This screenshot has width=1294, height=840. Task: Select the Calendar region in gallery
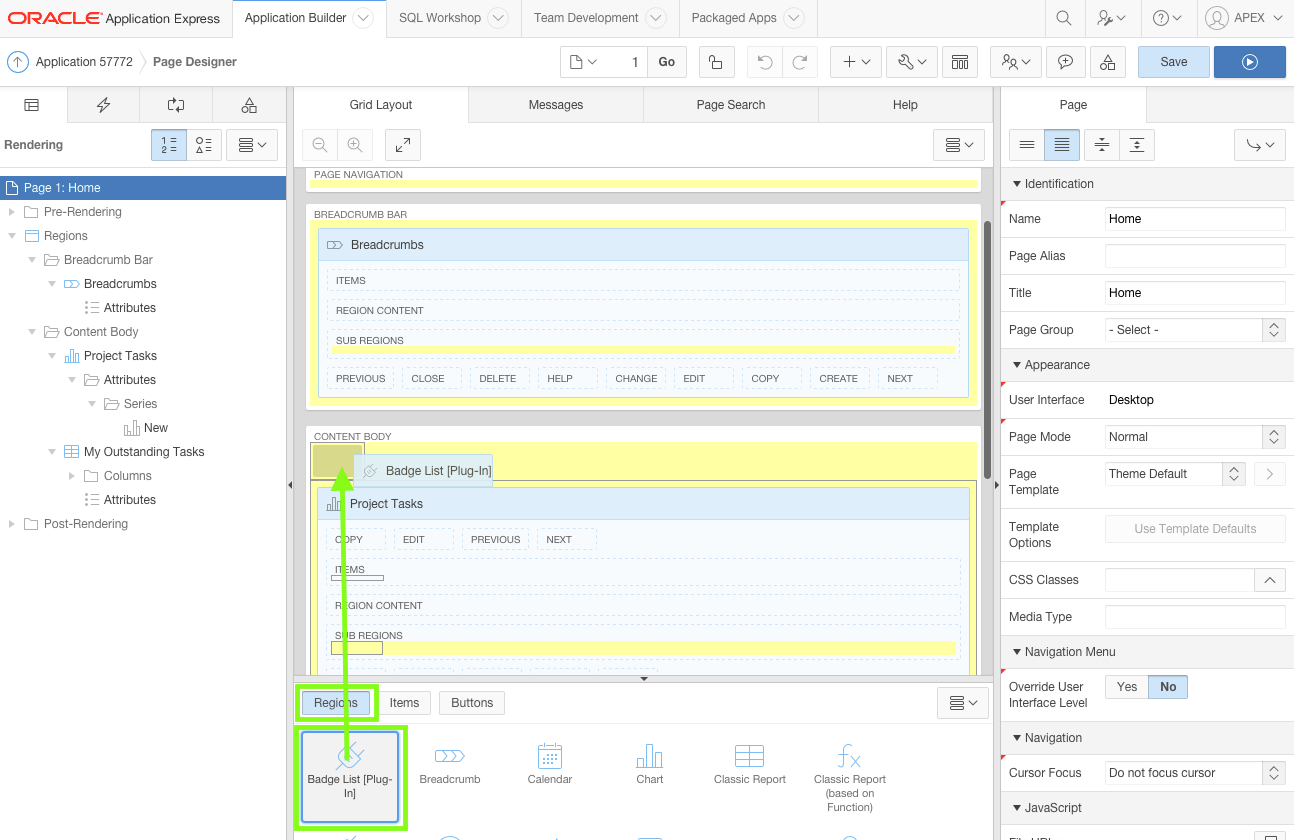click(549, 763)
